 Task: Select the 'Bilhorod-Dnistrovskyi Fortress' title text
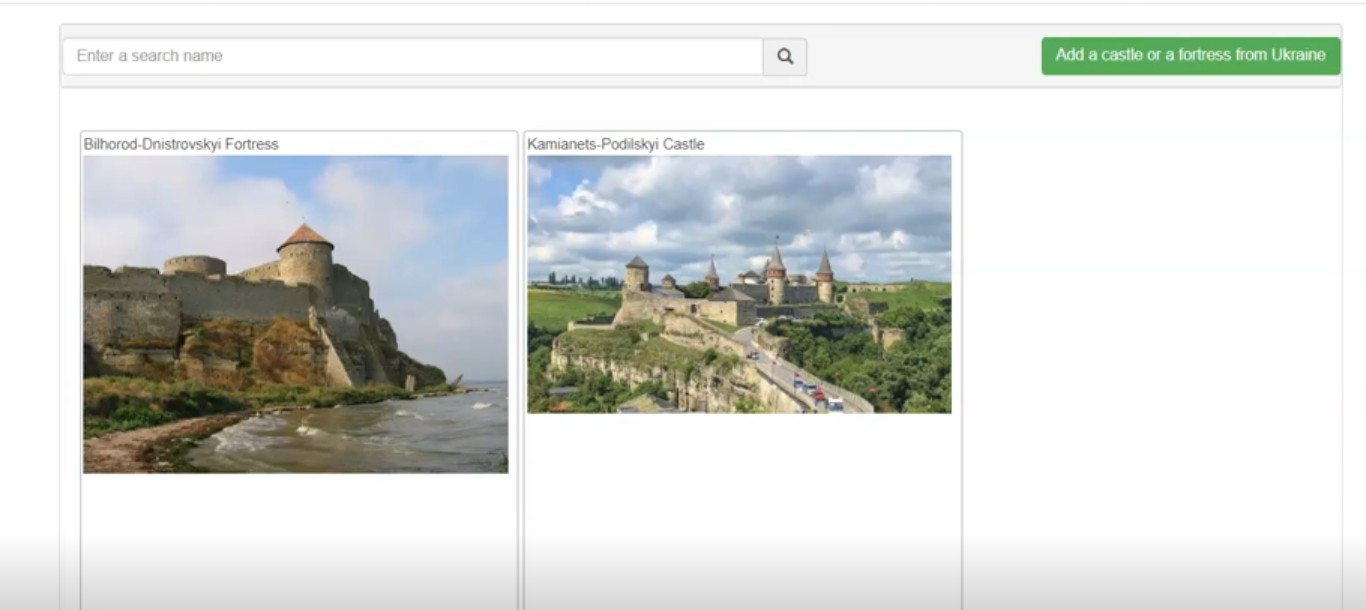(181, 144)
